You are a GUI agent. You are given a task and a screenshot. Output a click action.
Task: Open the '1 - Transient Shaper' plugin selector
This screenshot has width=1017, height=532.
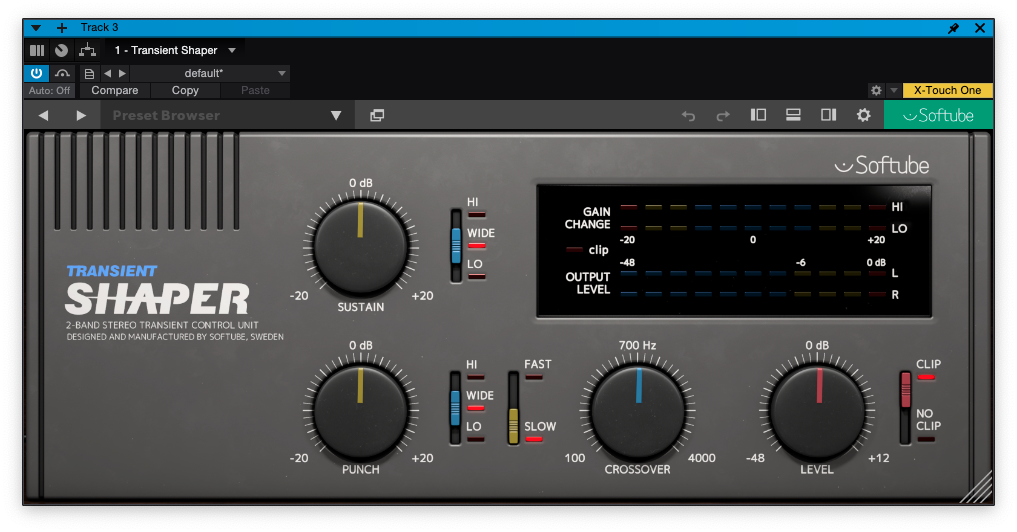174,50
